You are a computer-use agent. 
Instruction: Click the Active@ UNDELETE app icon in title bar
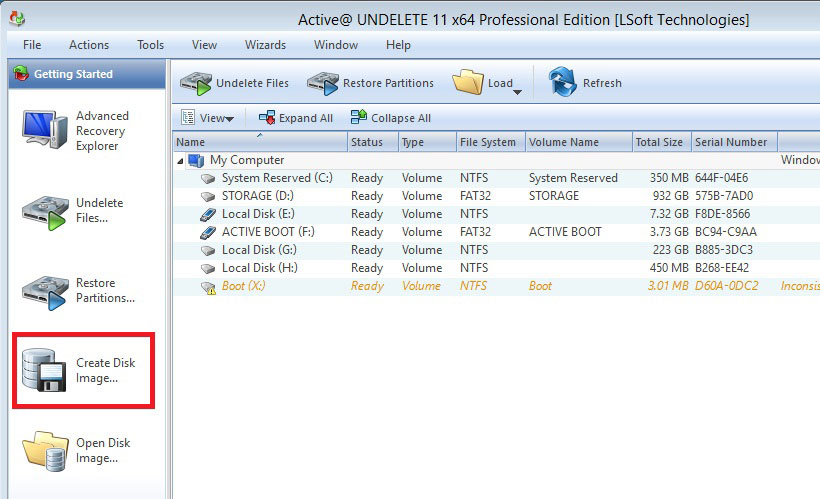17,18
